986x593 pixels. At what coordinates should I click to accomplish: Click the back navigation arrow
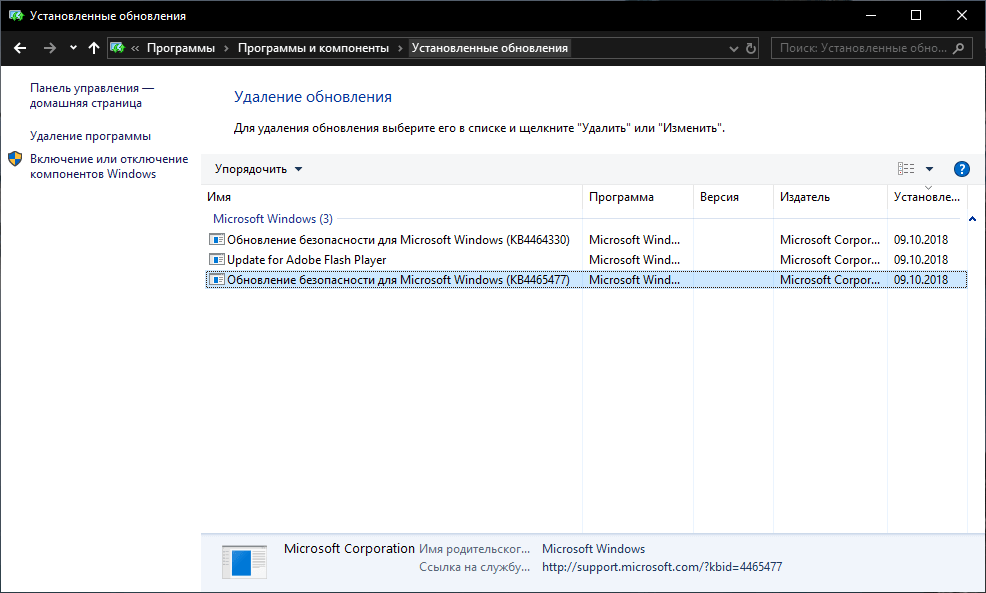click(x=20, y=47)
